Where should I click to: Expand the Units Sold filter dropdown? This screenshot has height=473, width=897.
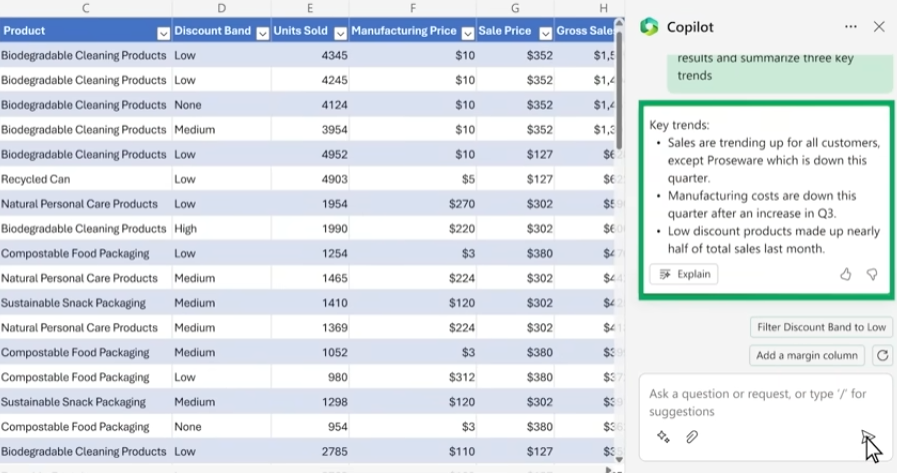pyautogui.click(x=340, y=32)
